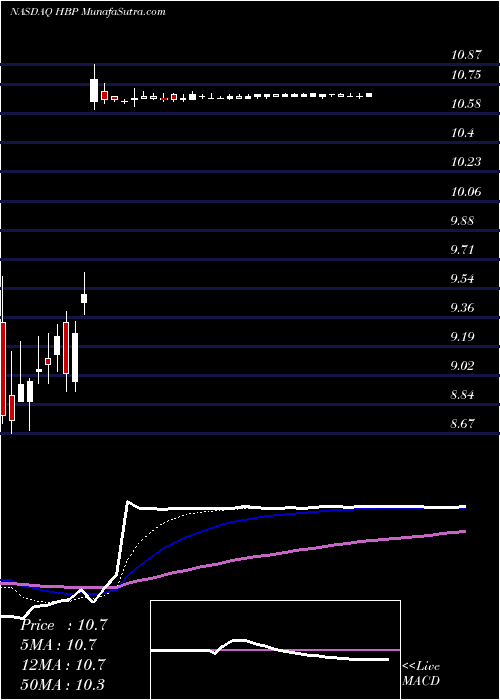
Task: Click the 10.58 price axis label
Action: 466,104
